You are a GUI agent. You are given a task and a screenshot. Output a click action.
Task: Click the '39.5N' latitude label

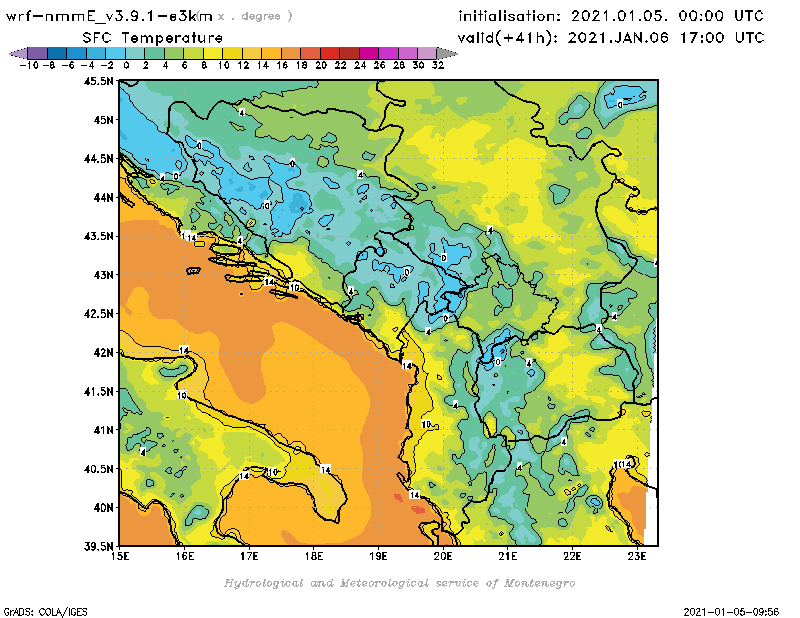(x=98, y=546)
